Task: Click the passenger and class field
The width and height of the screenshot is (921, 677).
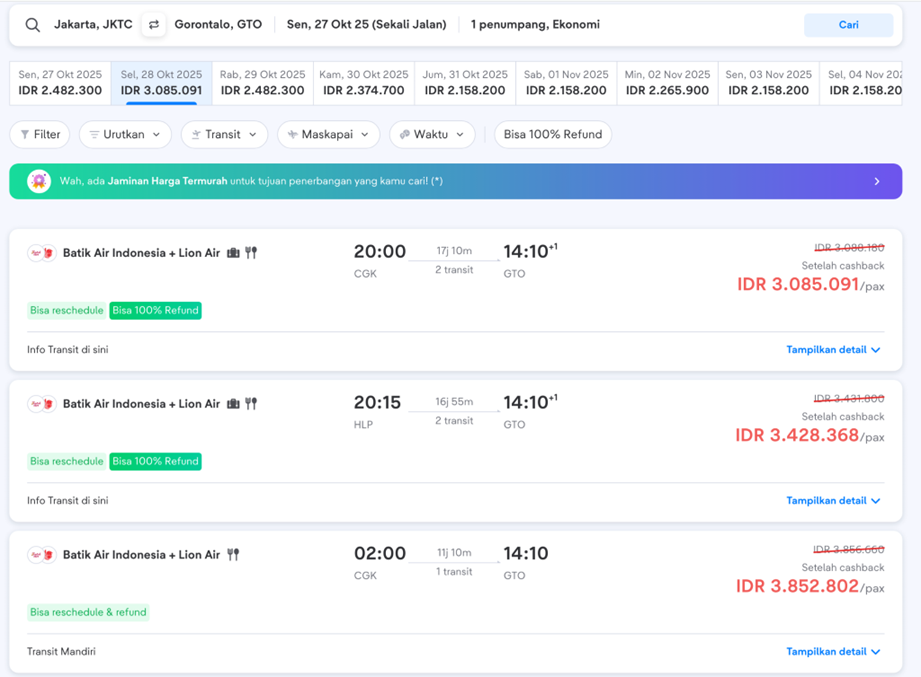Action: pos(535,25)
